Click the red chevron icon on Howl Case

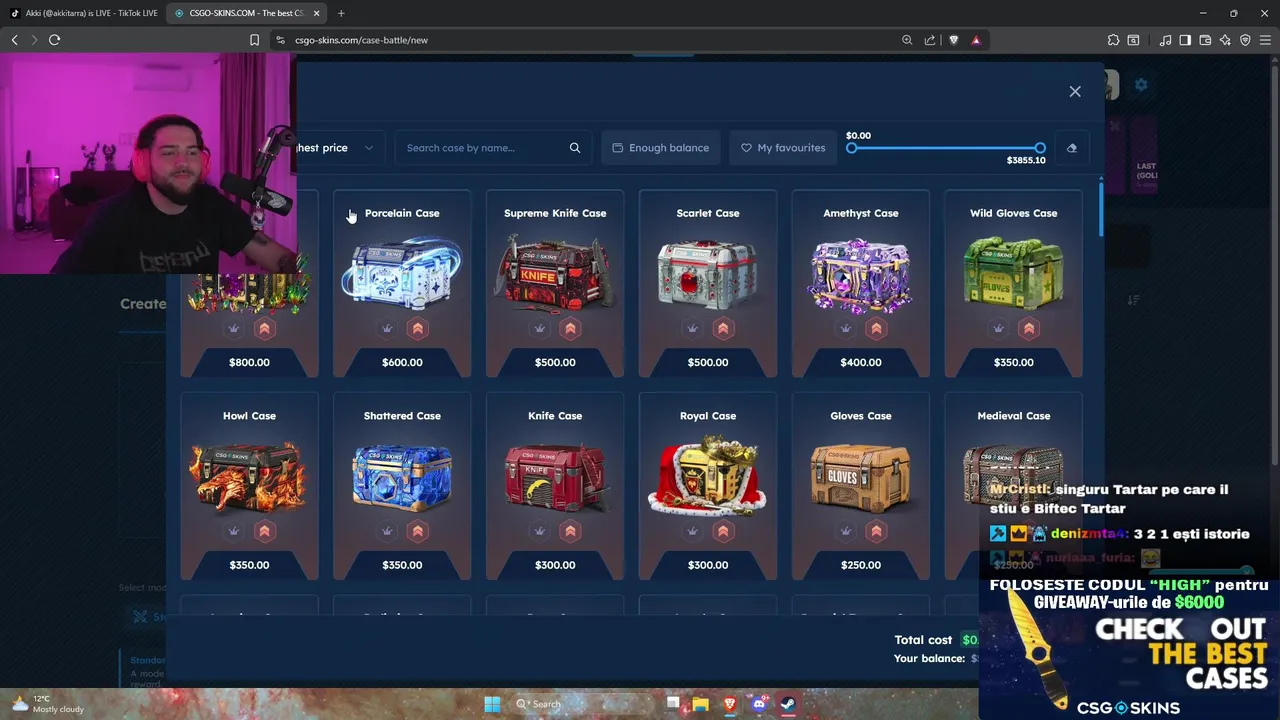tap(265, 531)
